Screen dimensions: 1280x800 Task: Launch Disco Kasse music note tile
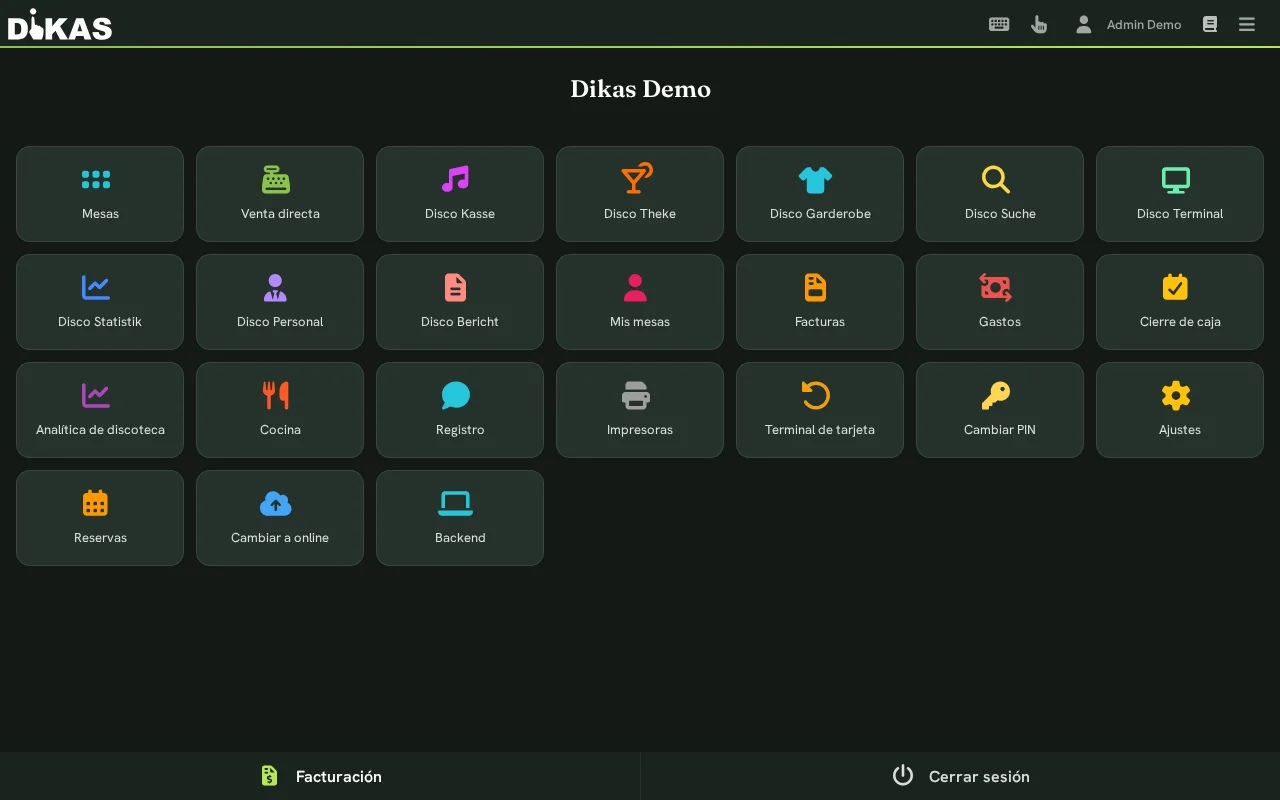460,194
